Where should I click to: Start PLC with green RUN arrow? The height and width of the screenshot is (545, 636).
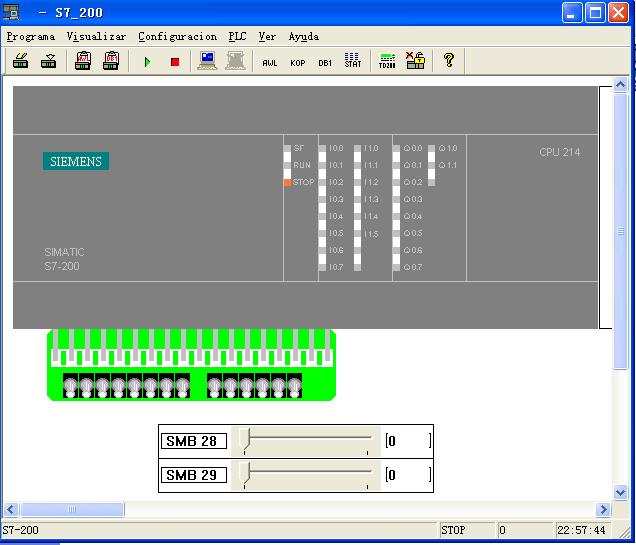(x=147, y=62)
